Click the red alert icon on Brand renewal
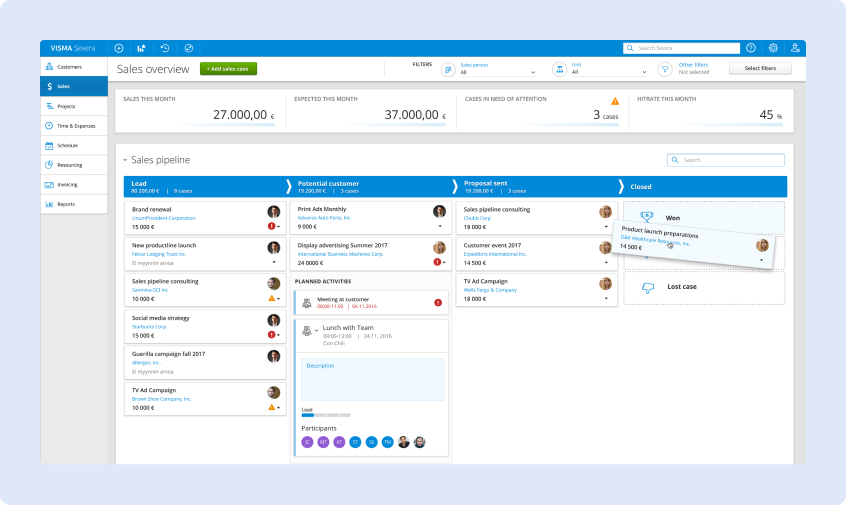Viewport: 846px width, 505px height. point(271,226)
